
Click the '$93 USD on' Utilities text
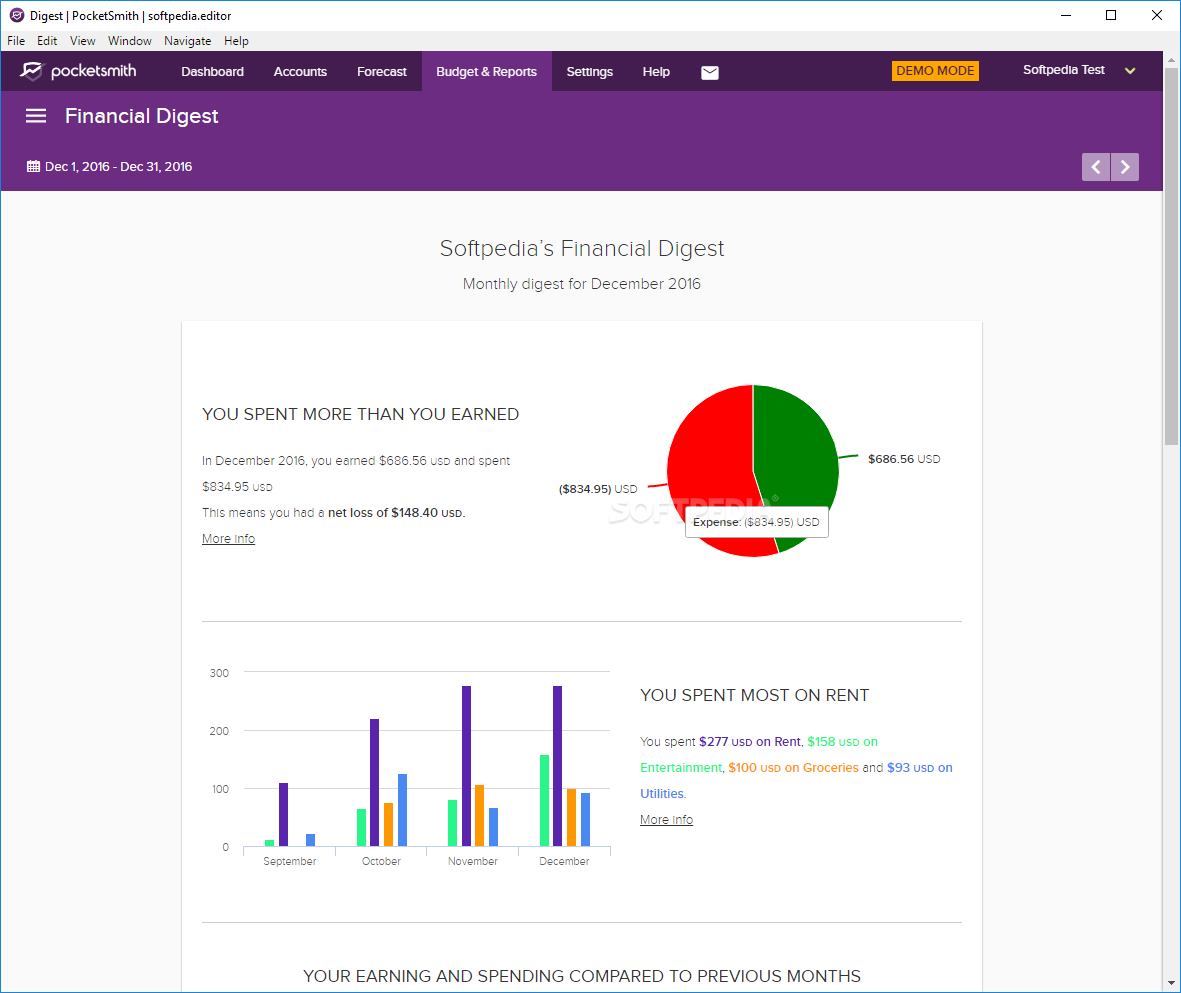point(920,768)
